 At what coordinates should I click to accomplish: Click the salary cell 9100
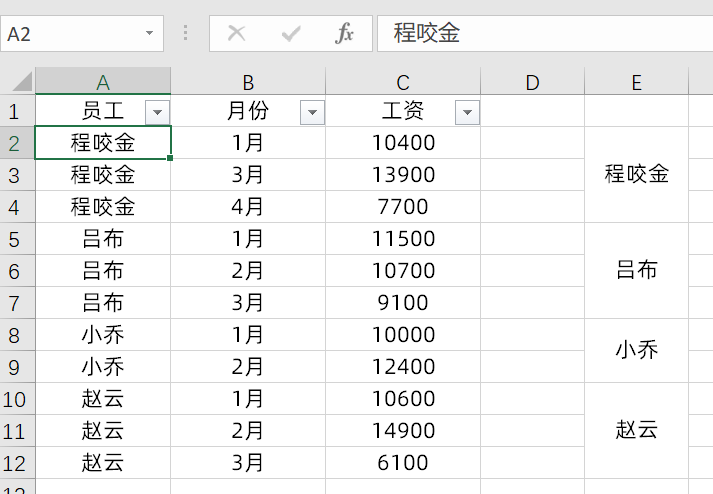403,303
